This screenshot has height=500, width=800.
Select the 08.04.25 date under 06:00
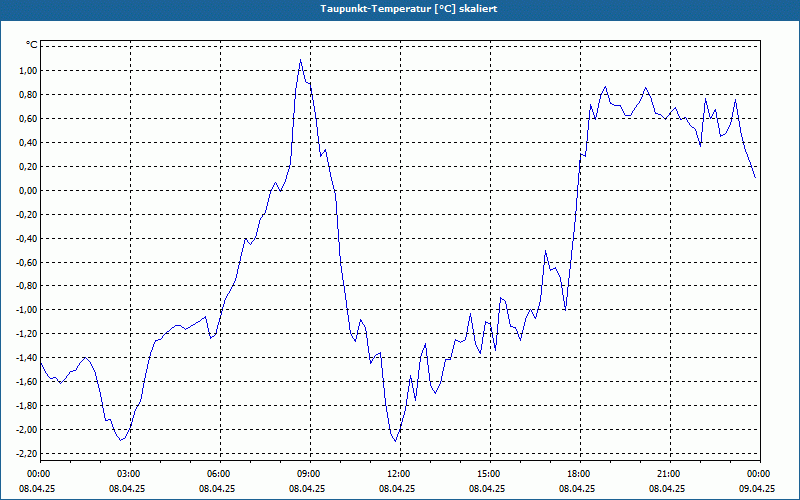pyautogui.click(x=217, y=488)
